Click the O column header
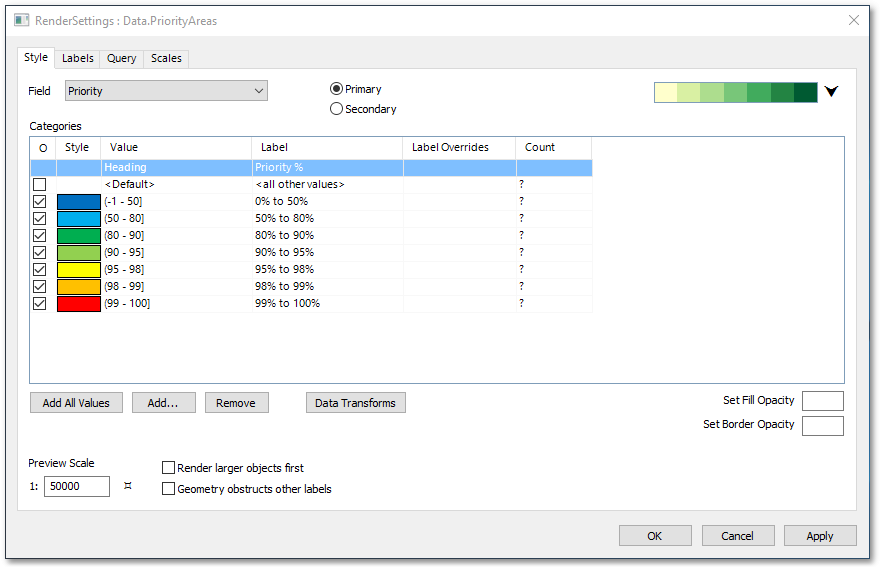The image size is (881, 570). [43, 148]
